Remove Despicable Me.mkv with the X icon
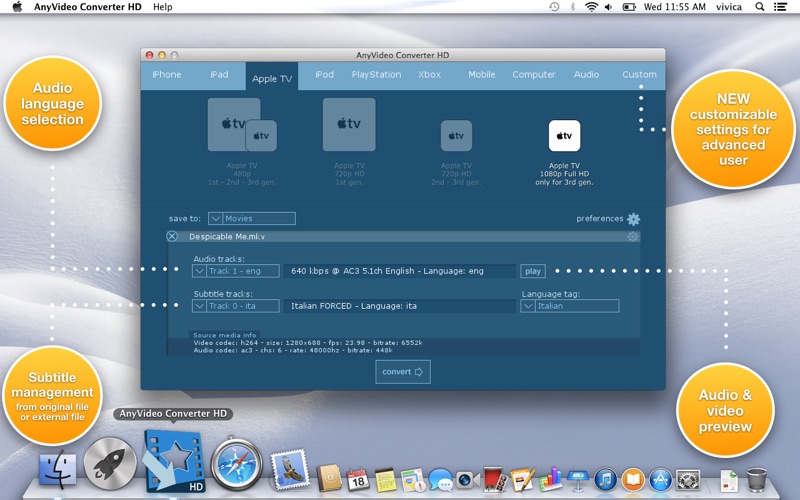Viewport: 800px width, 500px height. (172, 236)
